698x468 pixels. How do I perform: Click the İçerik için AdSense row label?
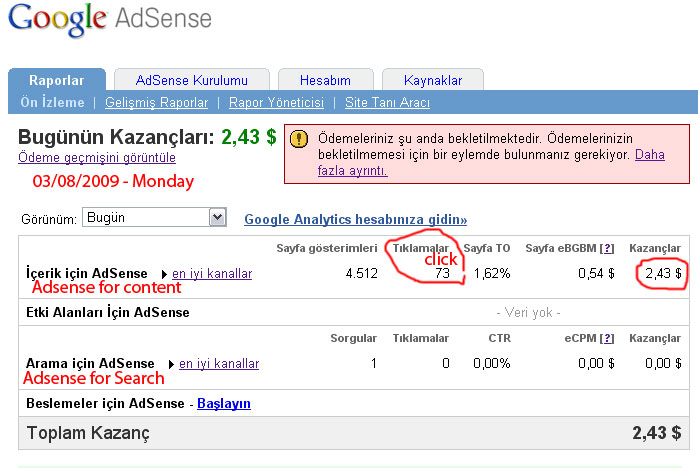(87, 273)
